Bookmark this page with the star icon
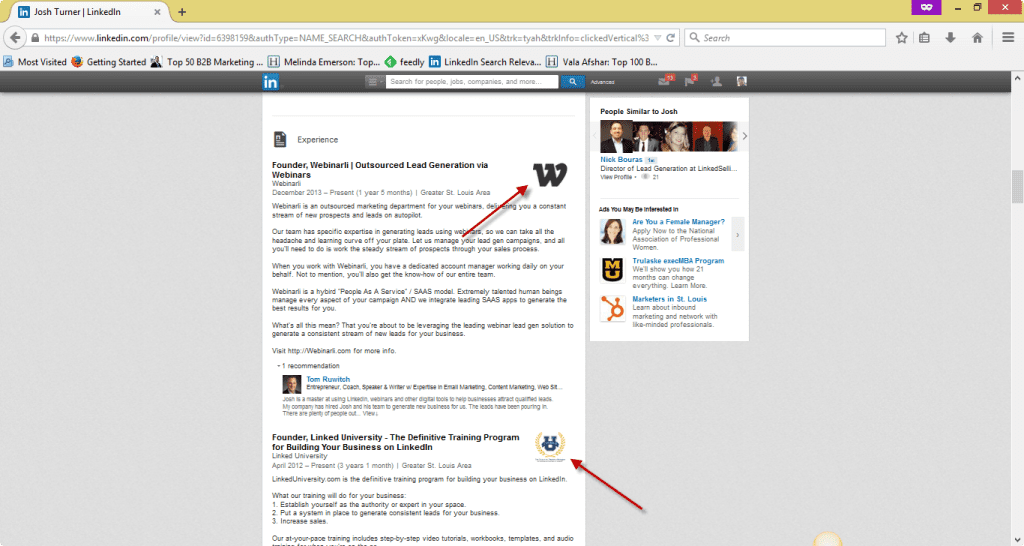 pyautogui.click(x=901, y=38)
